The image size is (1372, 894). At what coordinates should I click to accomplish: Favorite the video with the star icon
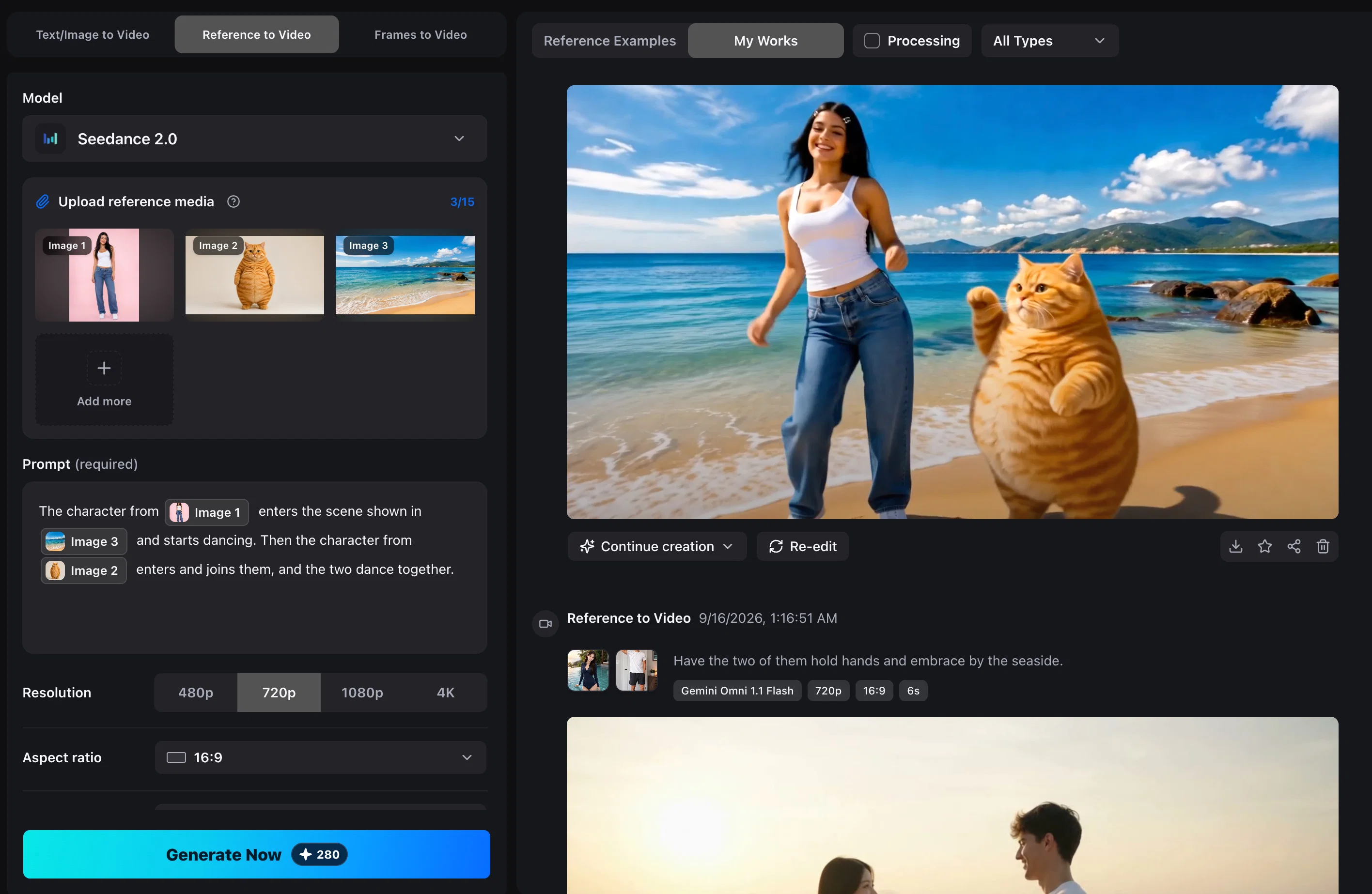1264,546
